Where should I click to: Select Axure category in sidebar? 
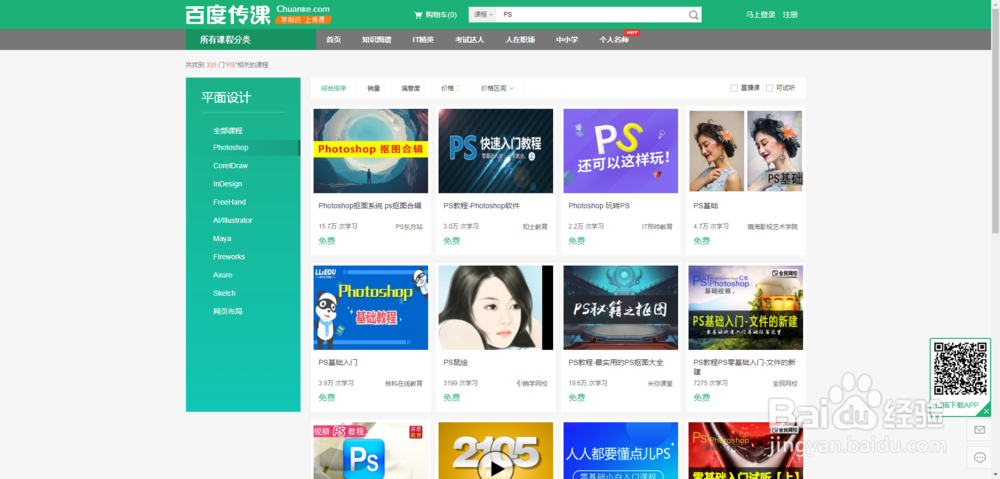223,275
